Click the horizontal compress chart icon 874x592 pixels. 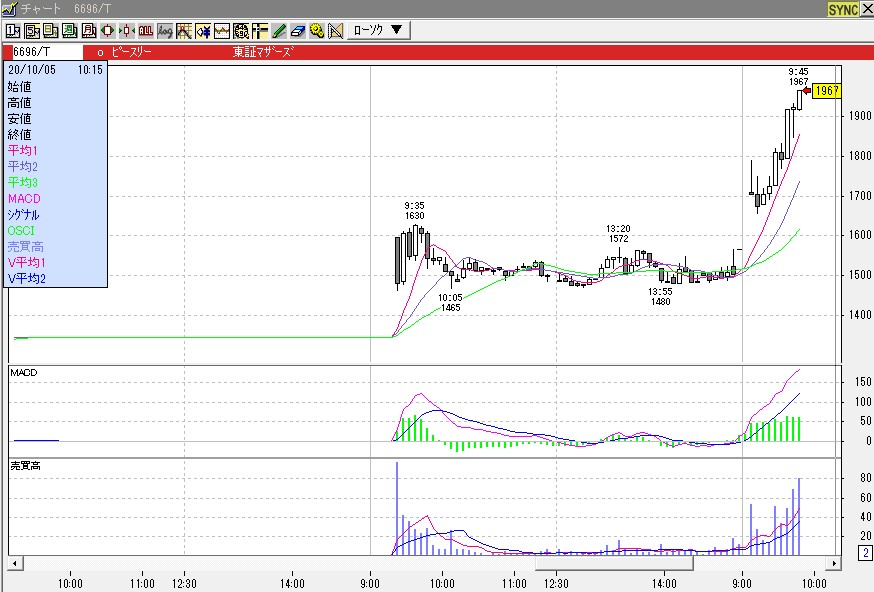[127, 30]
